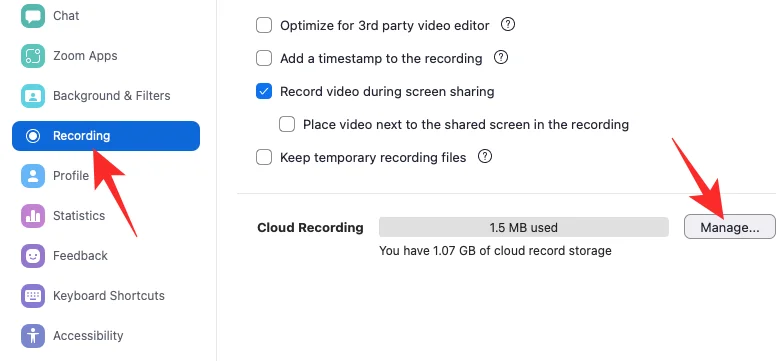
Task: Check Keep temporary recording files
Action: click(x=264, y=158)
